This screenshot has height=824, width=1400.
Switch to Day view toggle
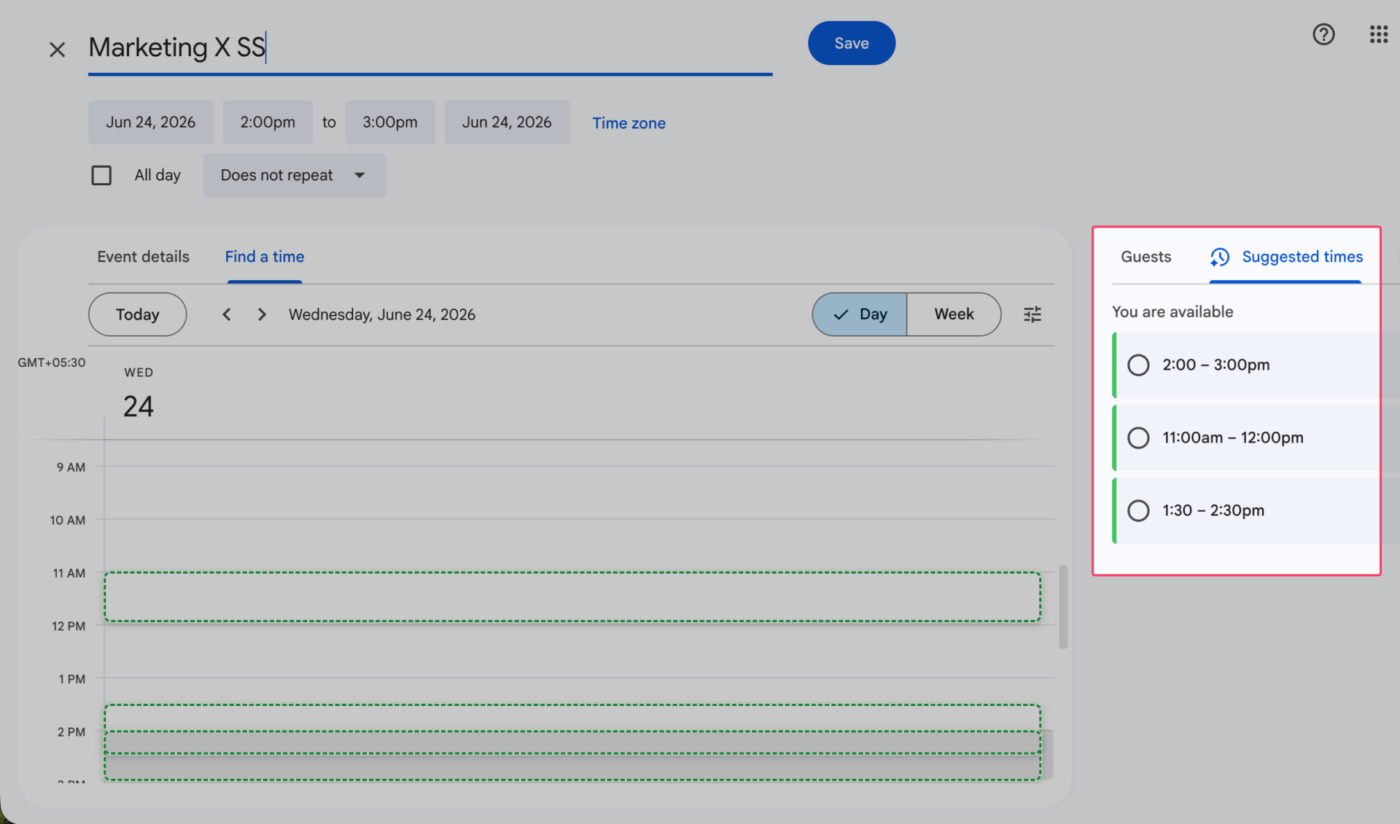860,314
